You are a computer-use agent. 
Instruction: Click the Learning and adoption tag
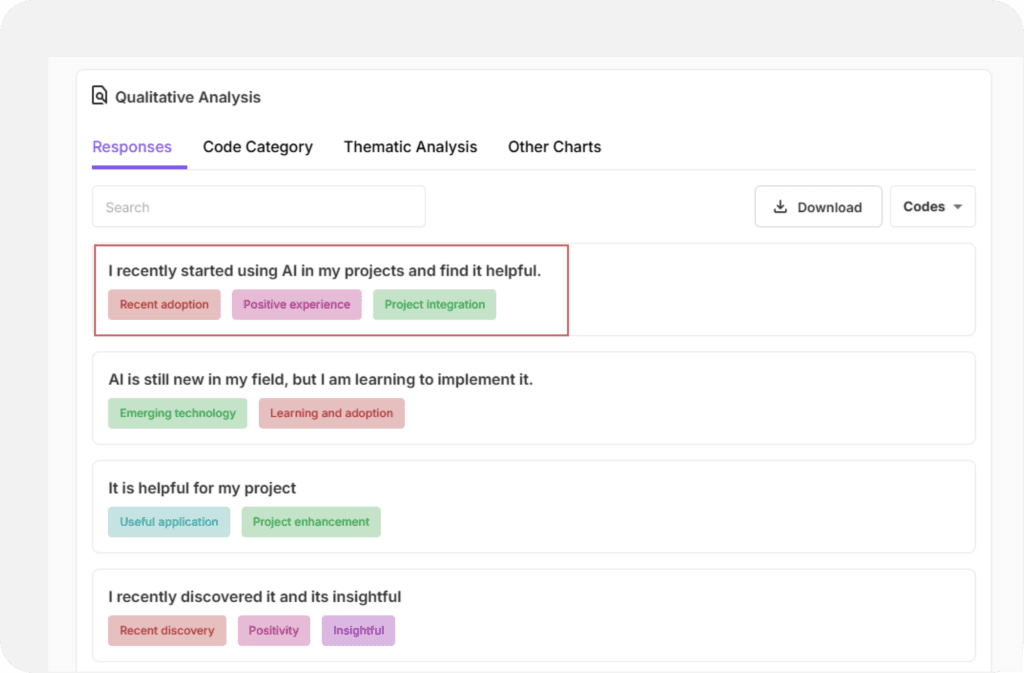click(x=331, y=413)
